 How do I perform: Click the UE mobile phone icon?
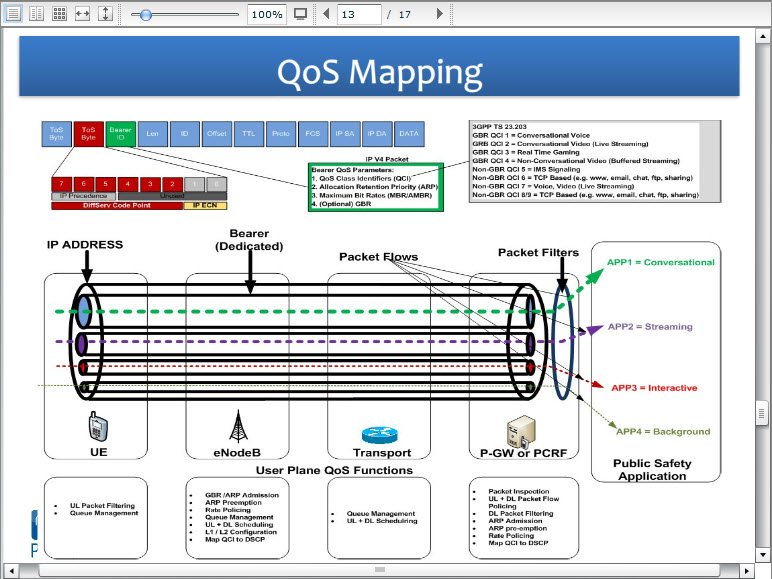click(97, 427)
